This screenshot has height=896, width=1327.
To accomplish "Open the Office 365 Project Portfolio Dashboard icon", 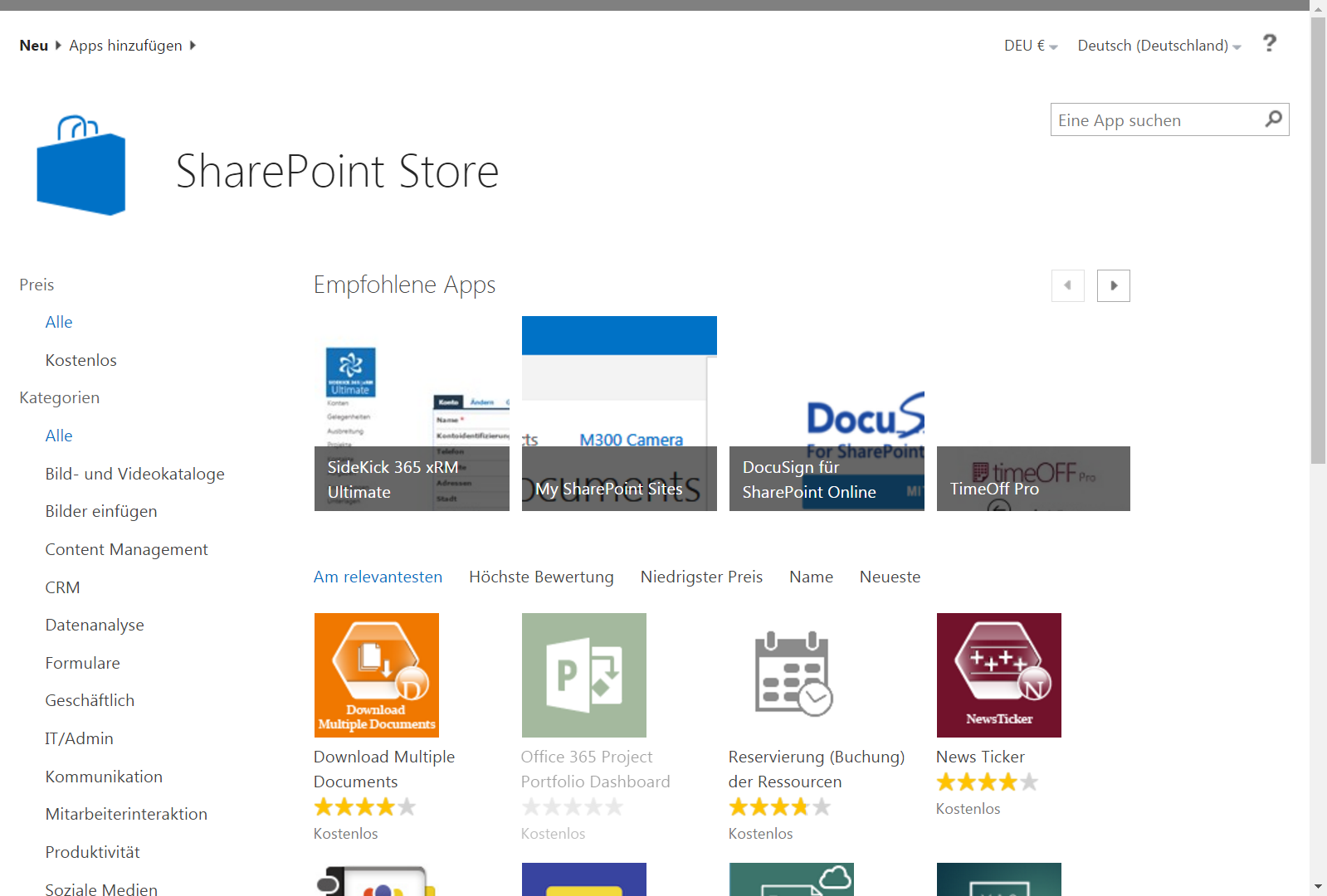I will (583, 674).
